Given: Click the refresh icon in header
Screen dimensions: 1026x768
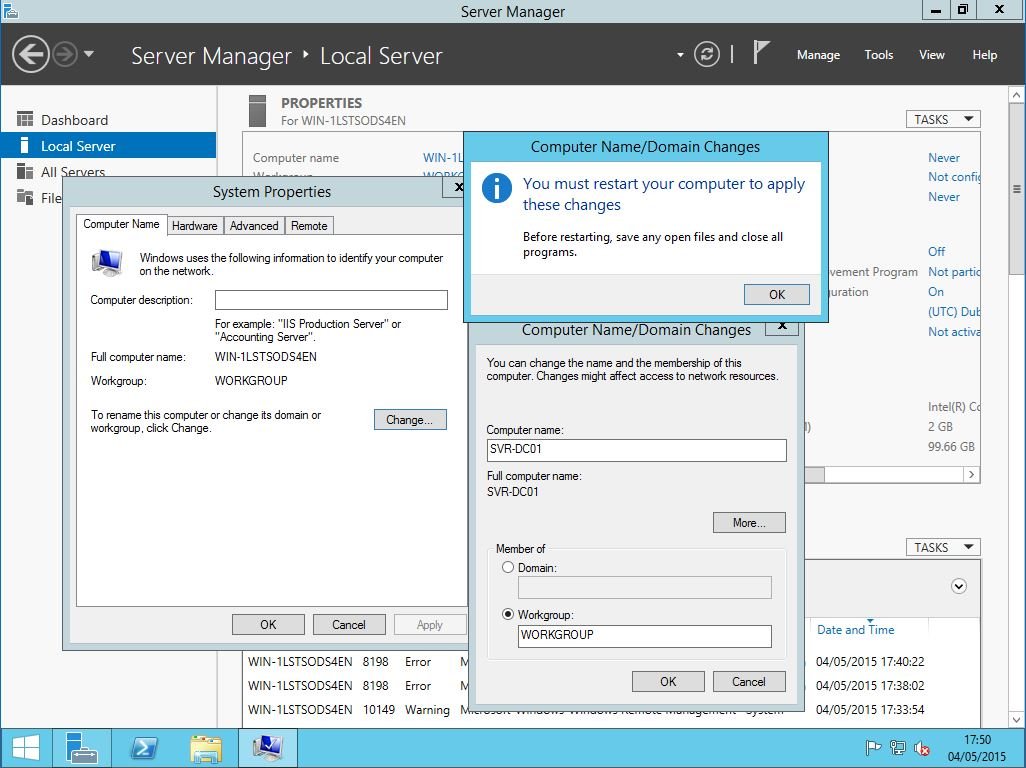Looking at the screenshot, I should click(707, 54).
